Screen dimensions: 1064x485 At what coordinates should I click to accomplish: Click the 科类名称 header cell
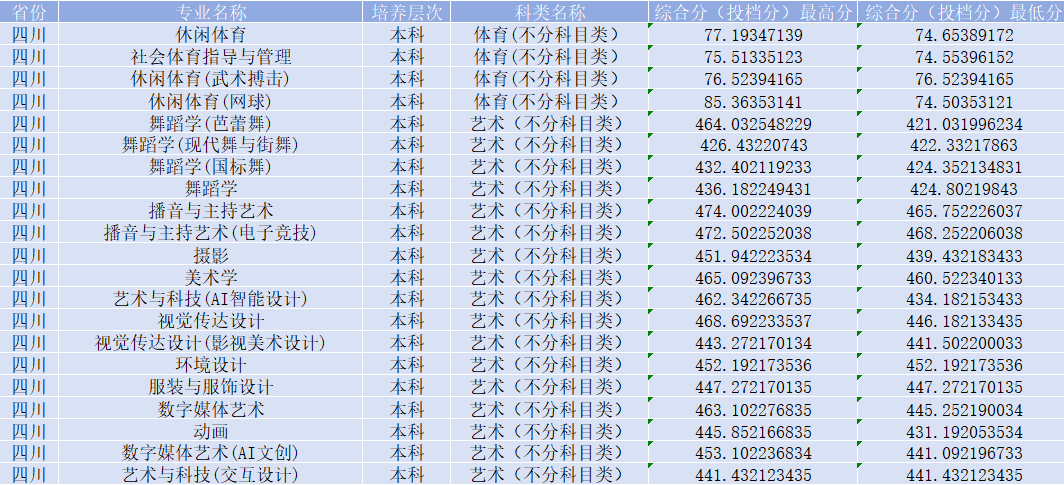549,12
